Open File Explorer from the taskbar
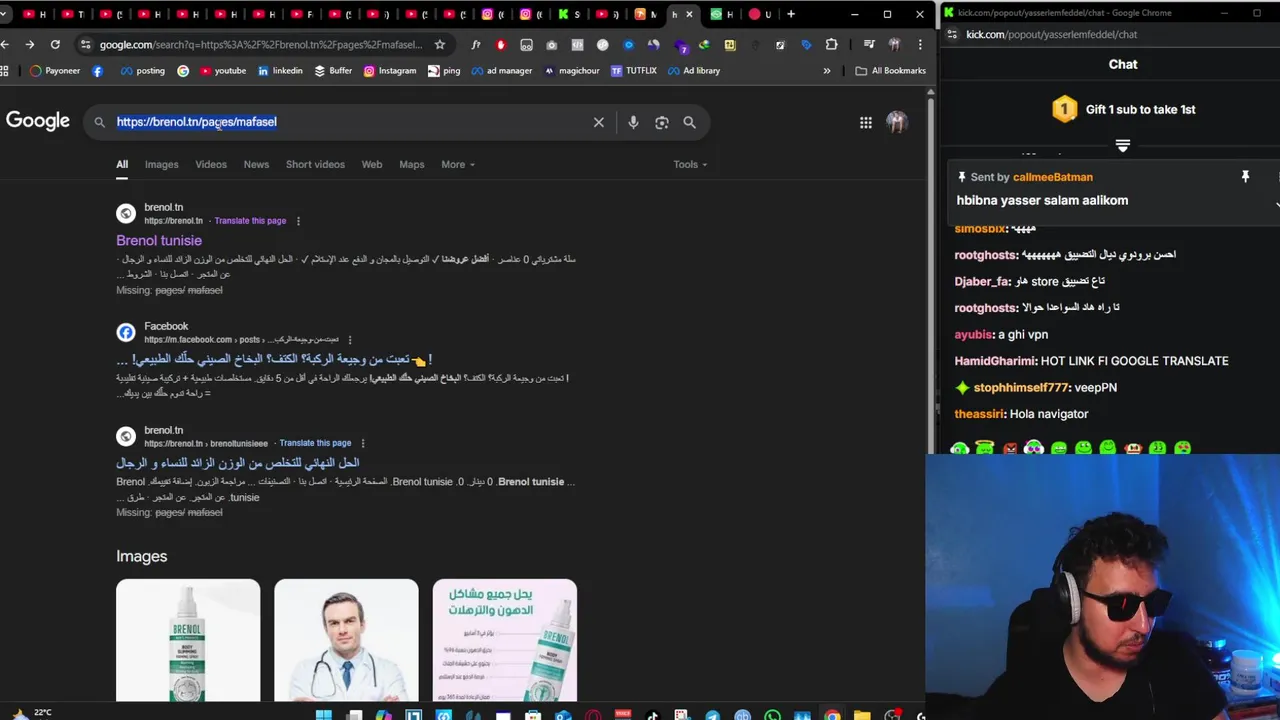The height and width of the screenshot is (720, 1280). point(862,715)
